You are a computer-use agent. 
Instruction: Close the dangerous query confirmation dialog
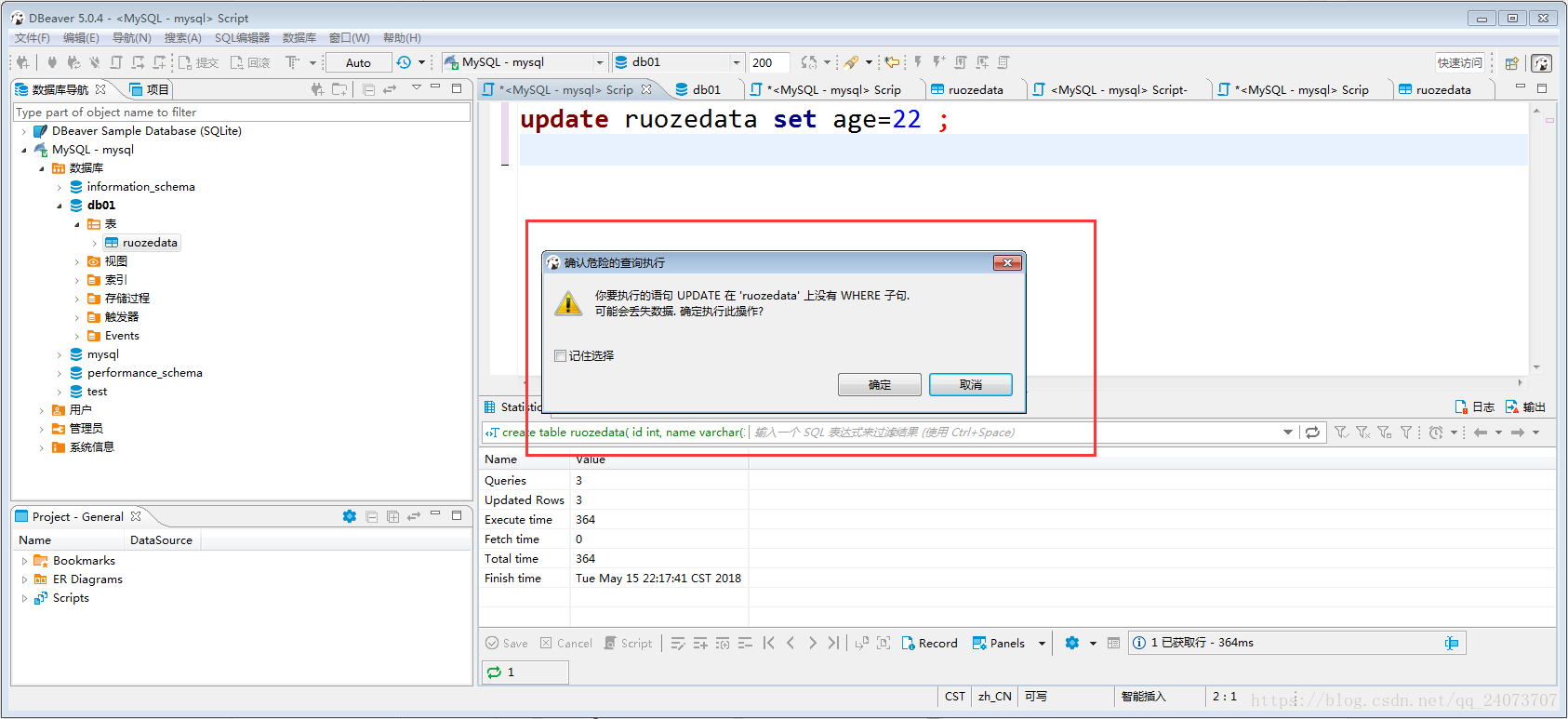click(x=1007, y=262)
